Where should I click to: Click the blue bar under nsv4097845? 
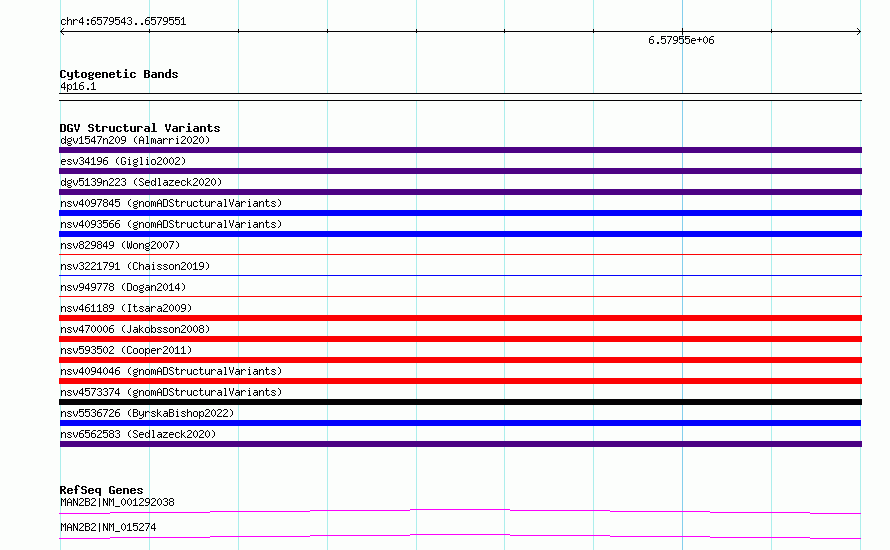[x=460, y=213]
